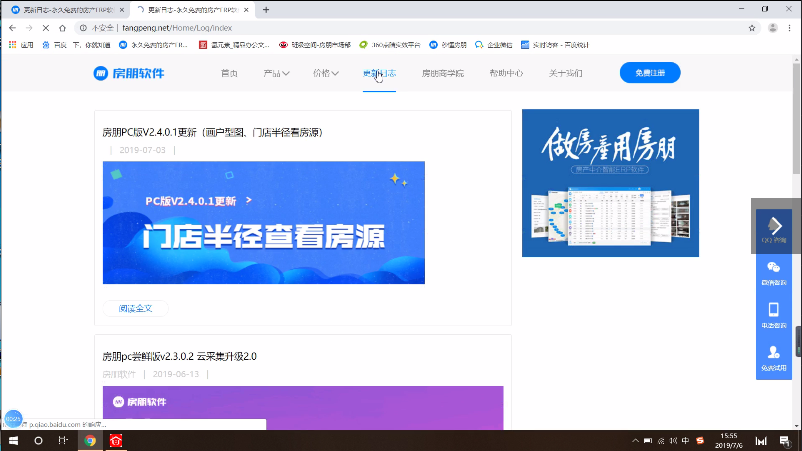Open the 首页 navigation item
Screen dimensions: 802x451
[x=229, y=73]
